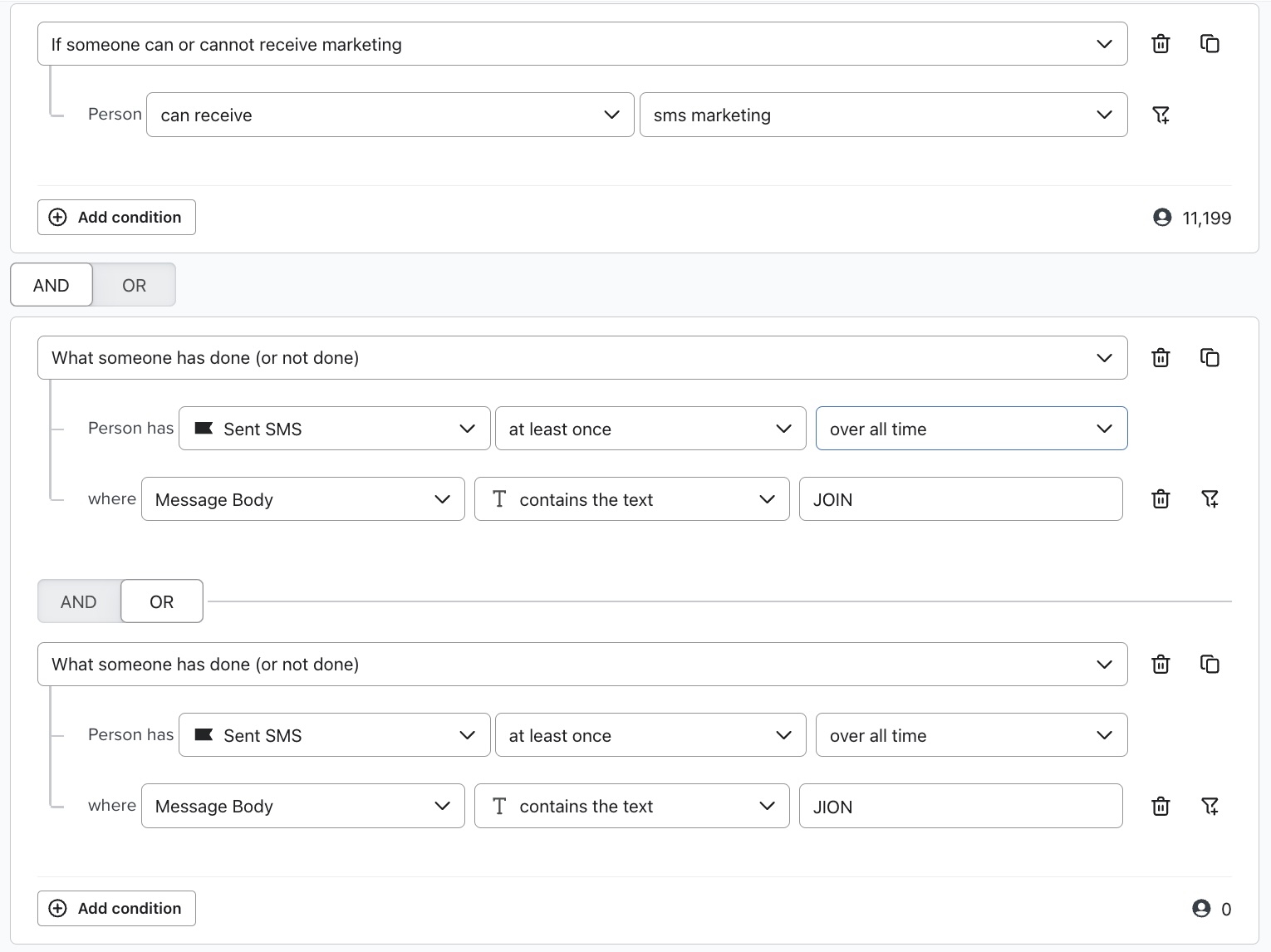Open the "Sent SMS" metric dropdown
This screenshot has width=1271, height=952.
(x=333, y=428)
